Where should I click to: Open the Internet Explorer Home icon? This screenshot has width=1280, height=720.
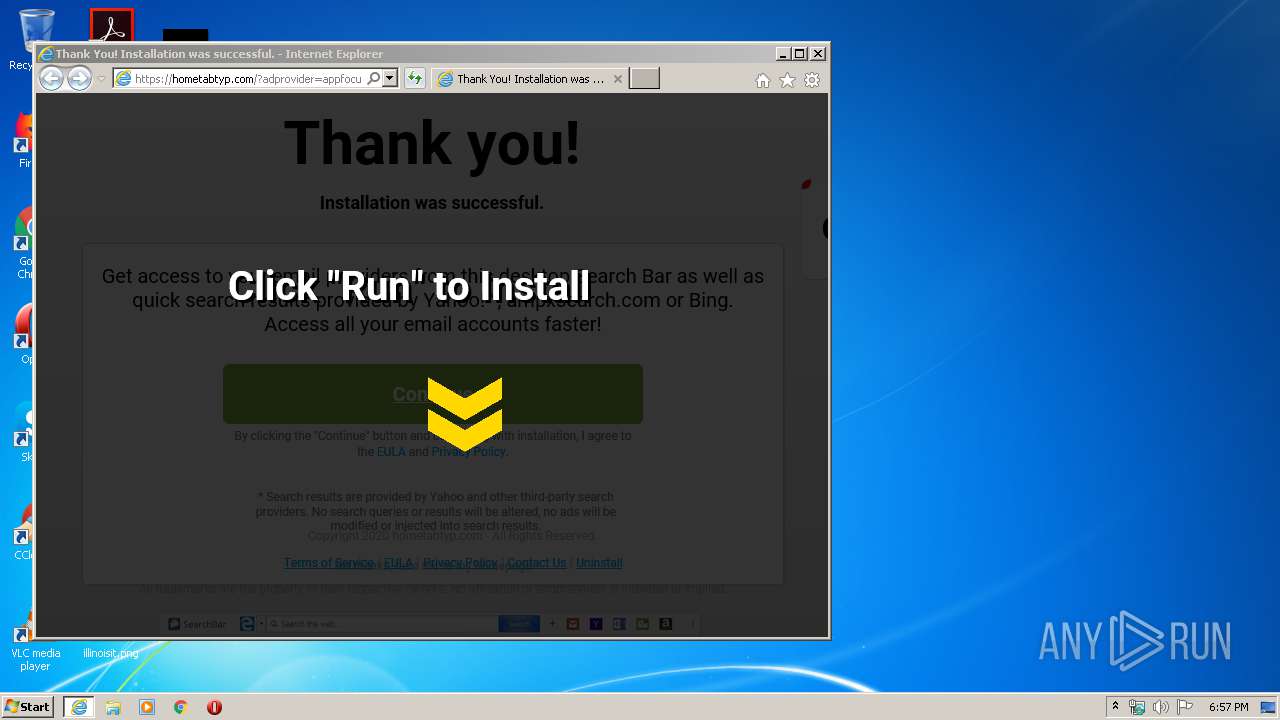(x=763, y=80)
